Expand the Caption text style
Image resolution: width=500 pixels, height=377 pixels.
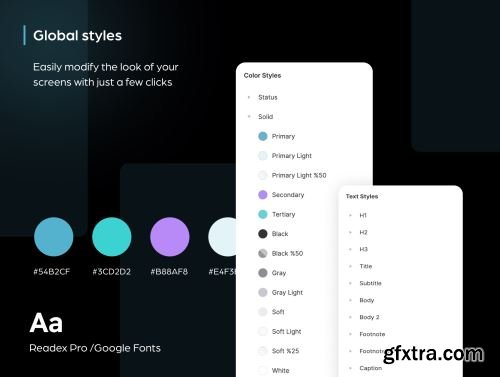pos(350,368)
